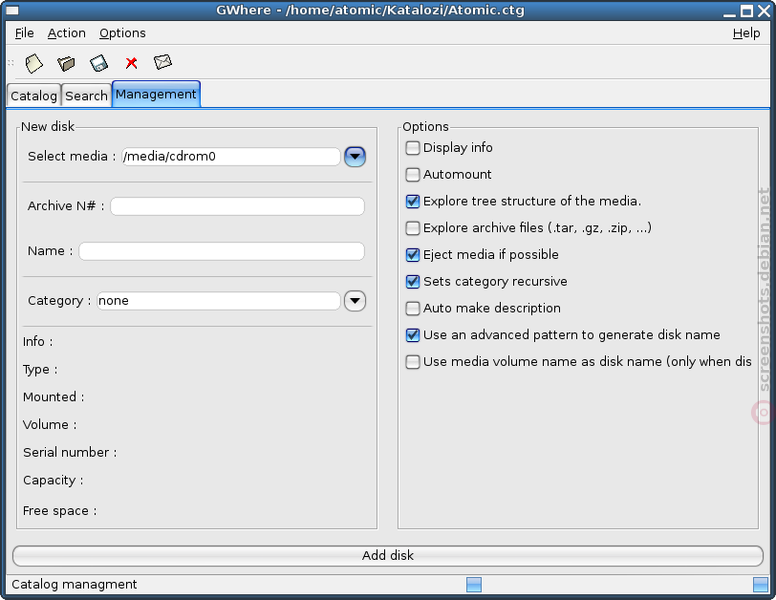Click the Save catalog floppy icon
The width and height of the screenshot is (776, 600).
[x=98, y=63]
